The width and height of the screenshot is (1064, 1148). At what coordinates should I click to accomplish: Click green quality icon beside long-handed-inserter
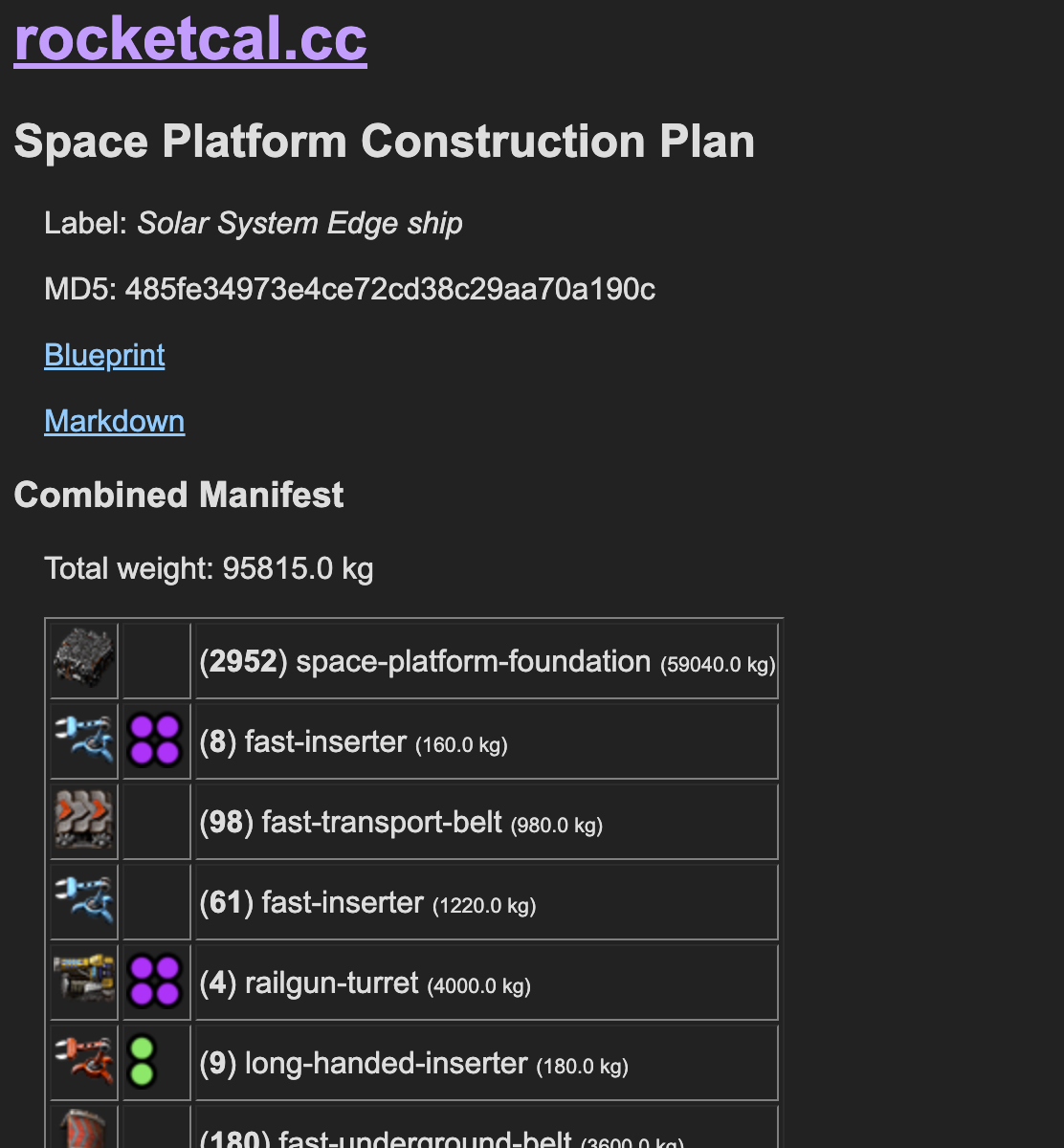[142, 1062]
